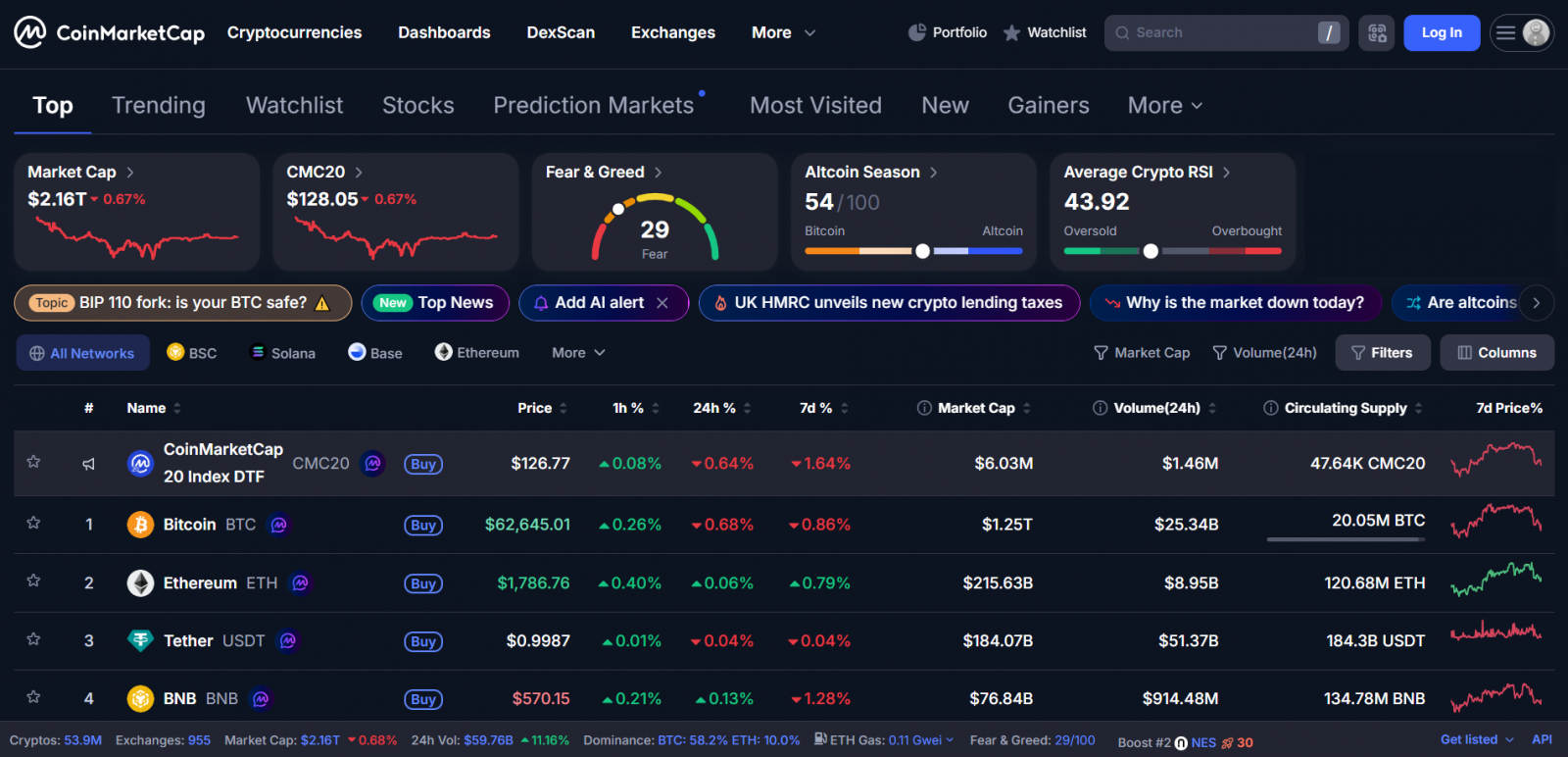
Task: Click the Altcoin Season slider indicator
Action: coord(922,251)
